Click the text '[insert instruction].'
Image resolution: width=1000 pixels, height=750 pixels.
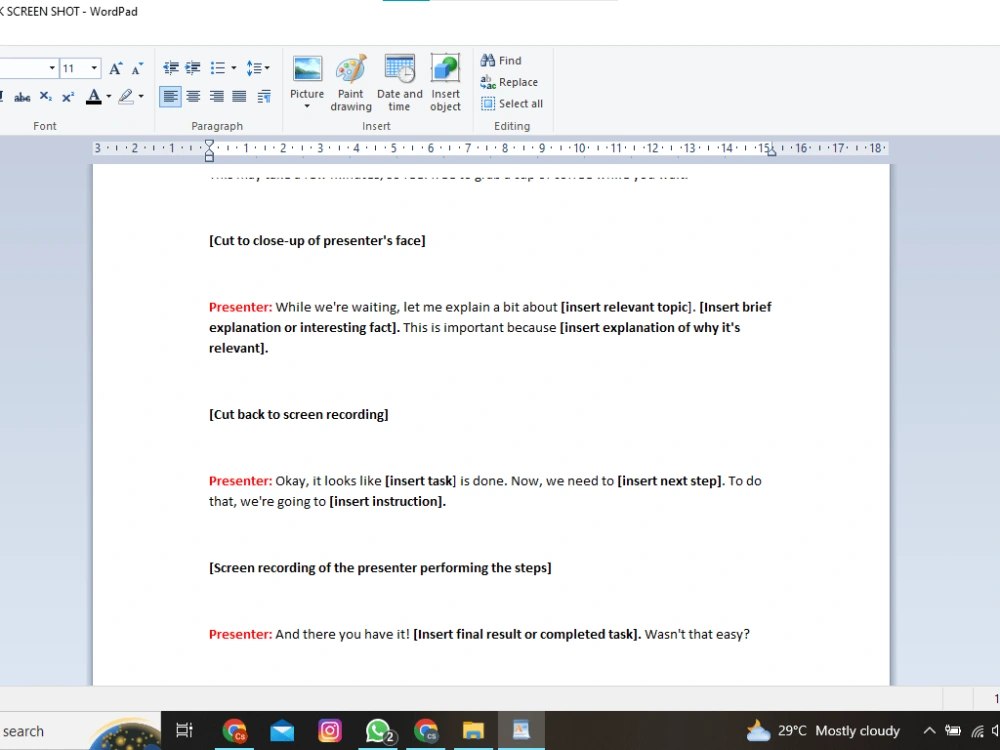[x=388, y=502]
